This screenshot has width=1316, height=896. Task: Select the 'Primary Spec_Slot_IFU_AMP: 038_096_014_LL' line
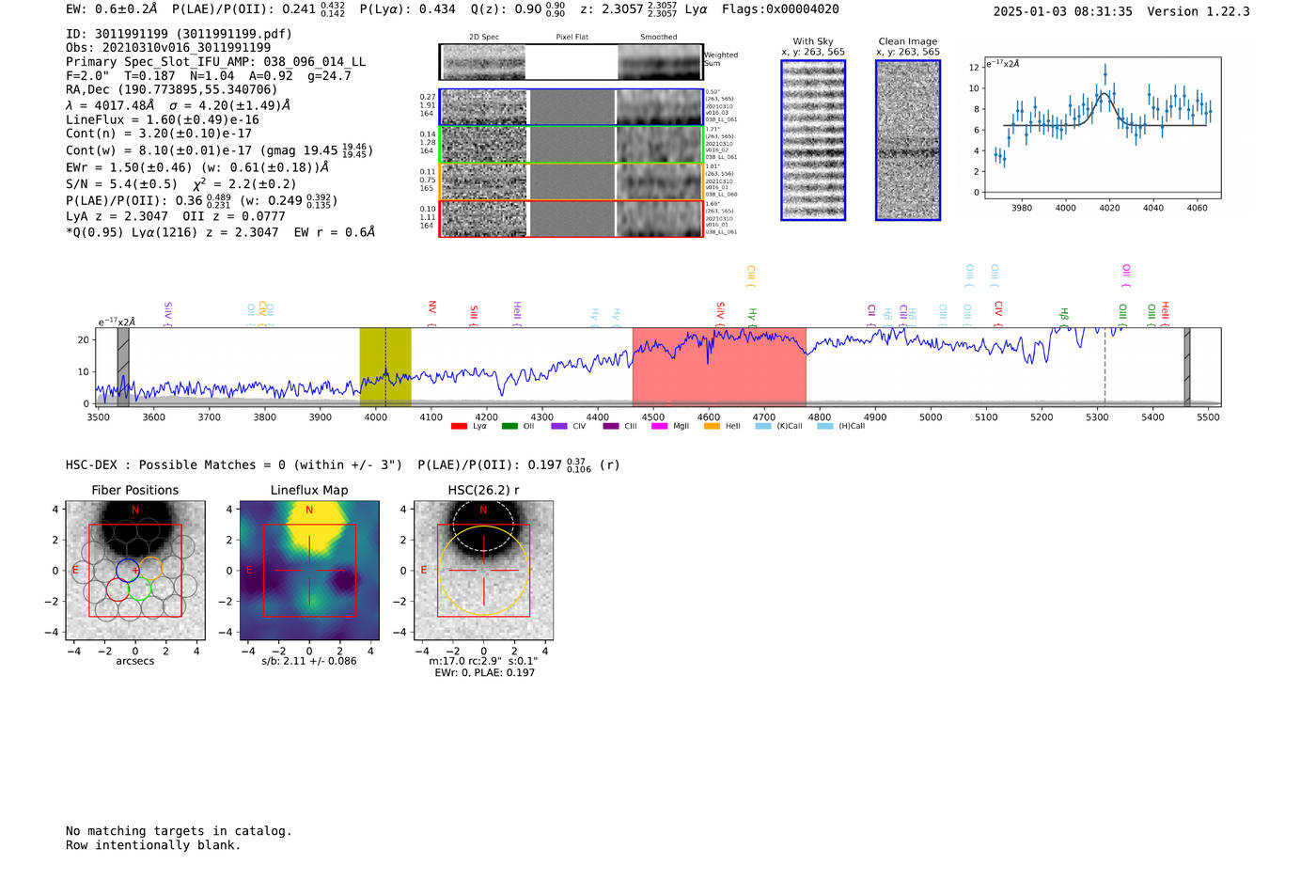[x=216, y=62]
